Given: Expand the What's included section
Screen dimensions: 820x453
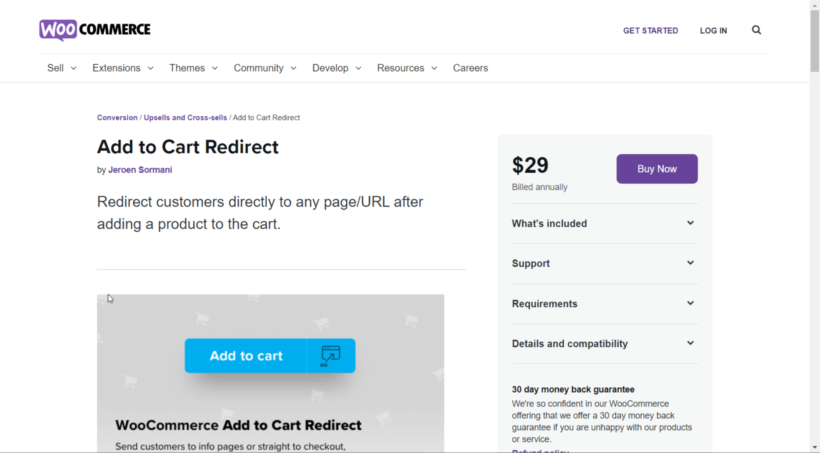Looking at the screenshot, I should pos(605,223).
